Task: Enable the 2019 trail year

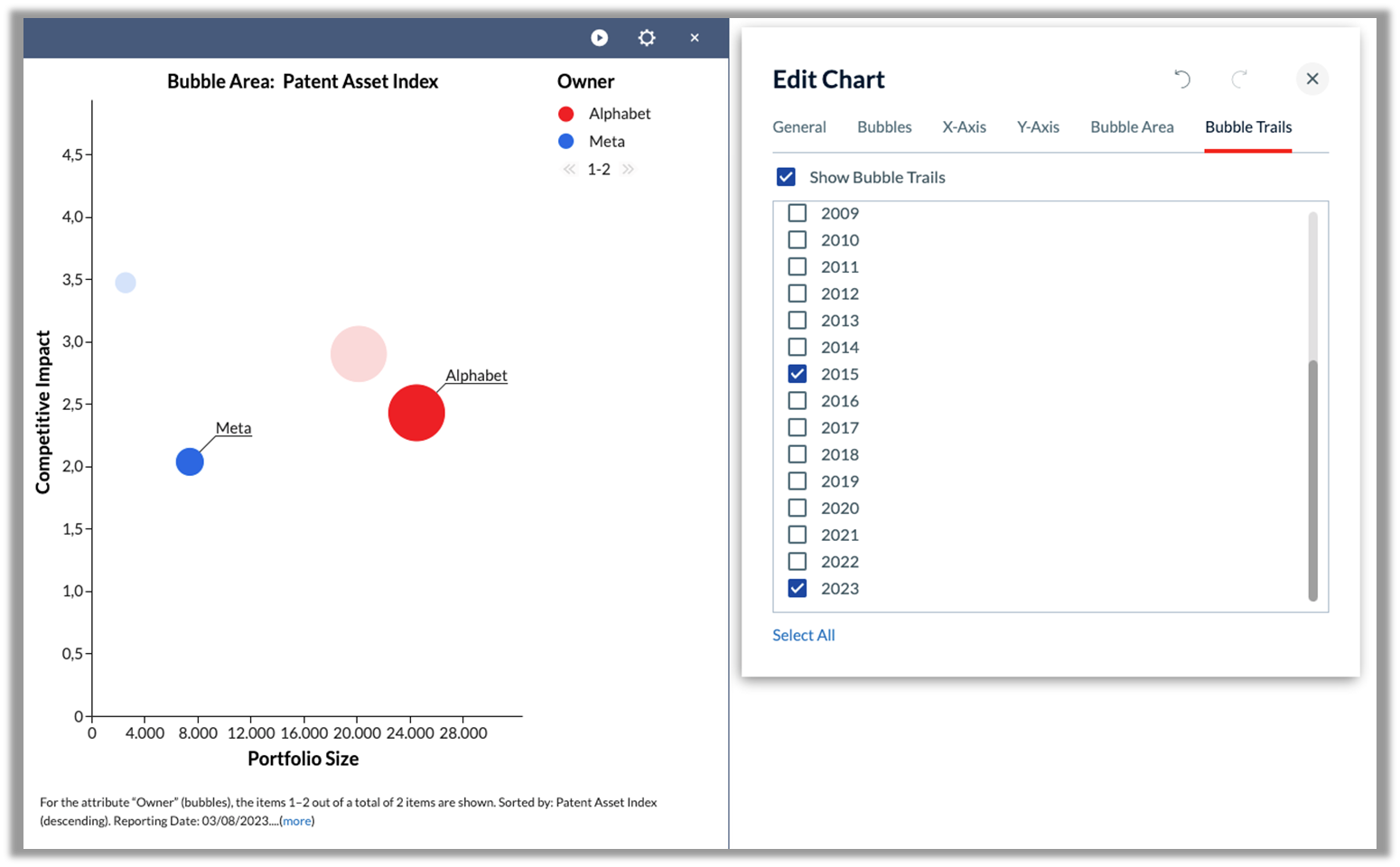Action: click(x=798, y=481)
